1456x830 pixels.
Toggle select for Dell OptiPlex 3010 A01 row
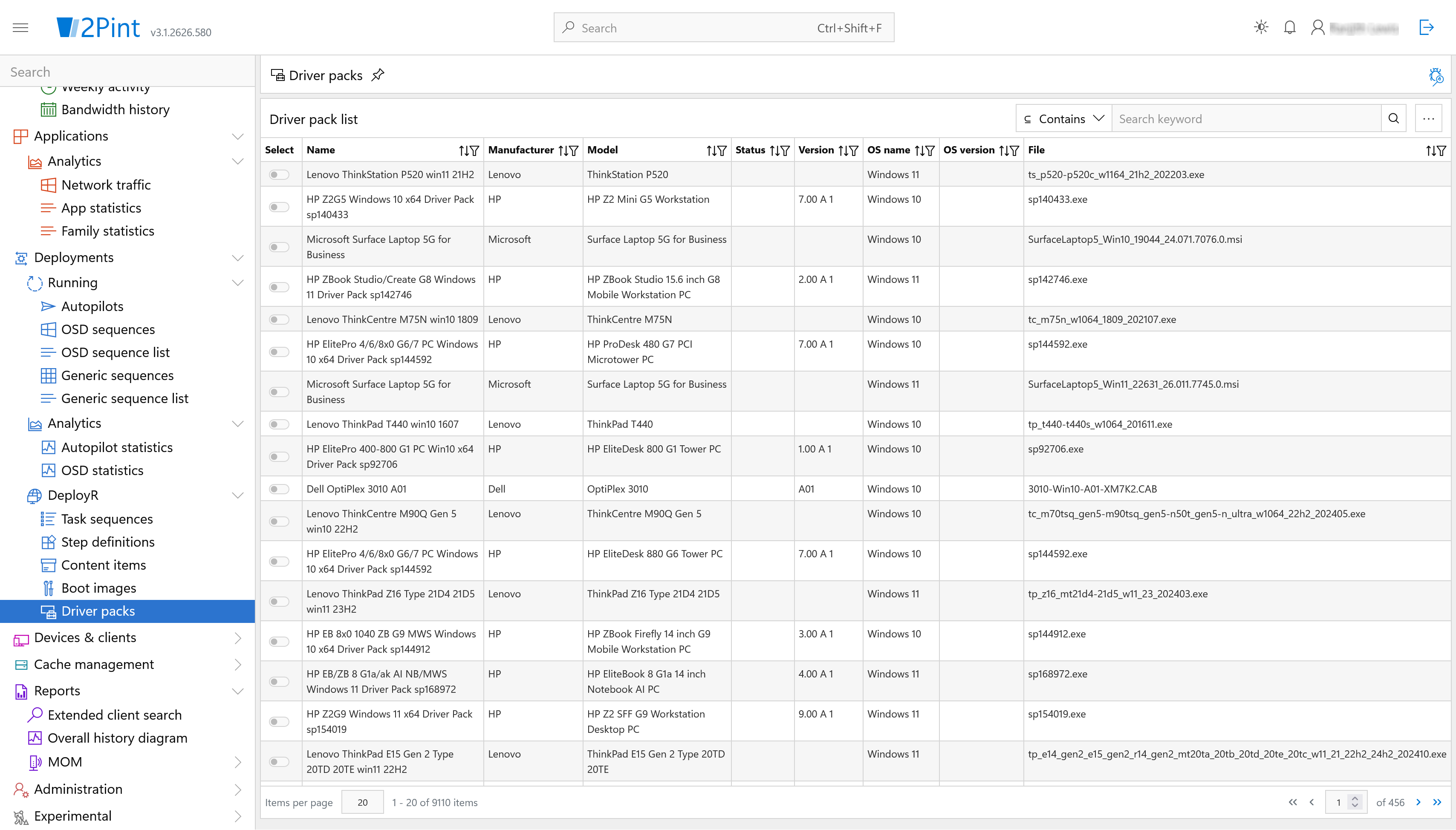pyautogui.click(x=279, y=489)
